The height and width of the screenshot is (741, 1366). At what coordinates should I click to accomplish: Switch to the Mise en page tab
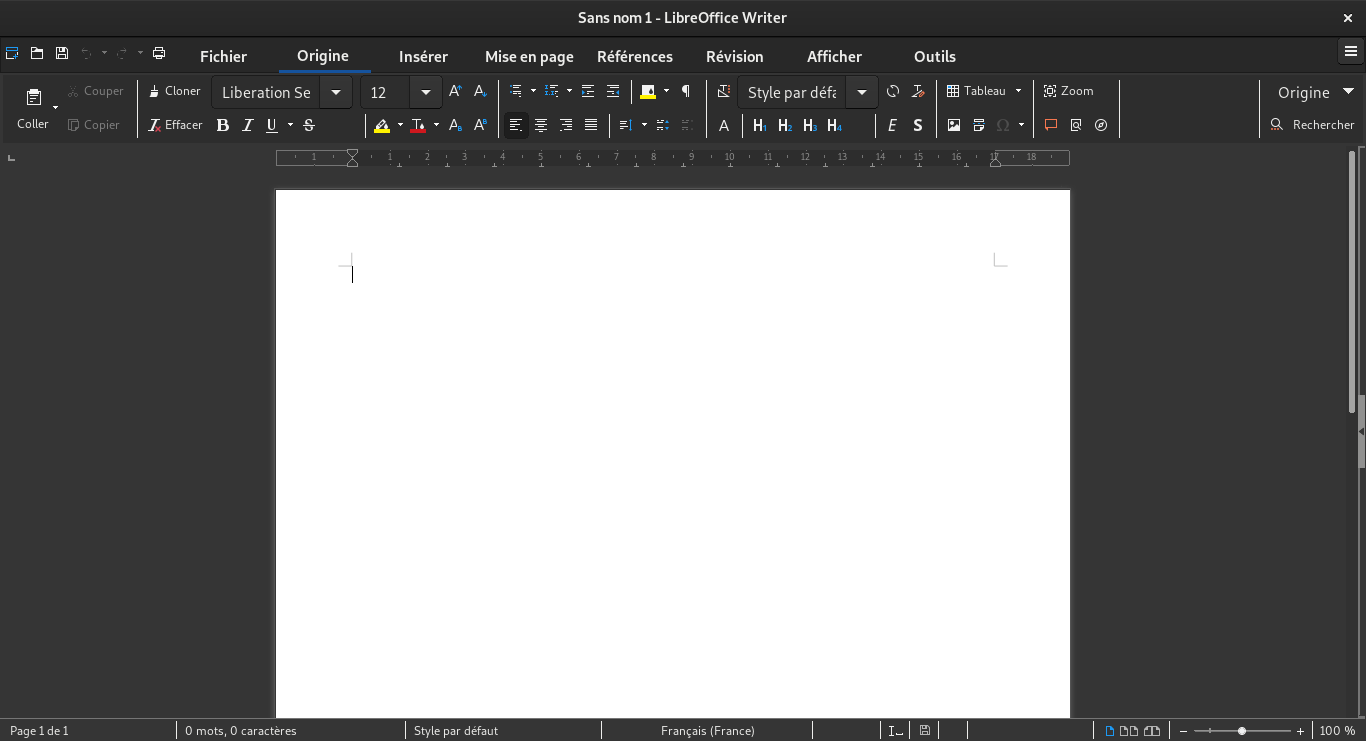(x=529, y=57)
